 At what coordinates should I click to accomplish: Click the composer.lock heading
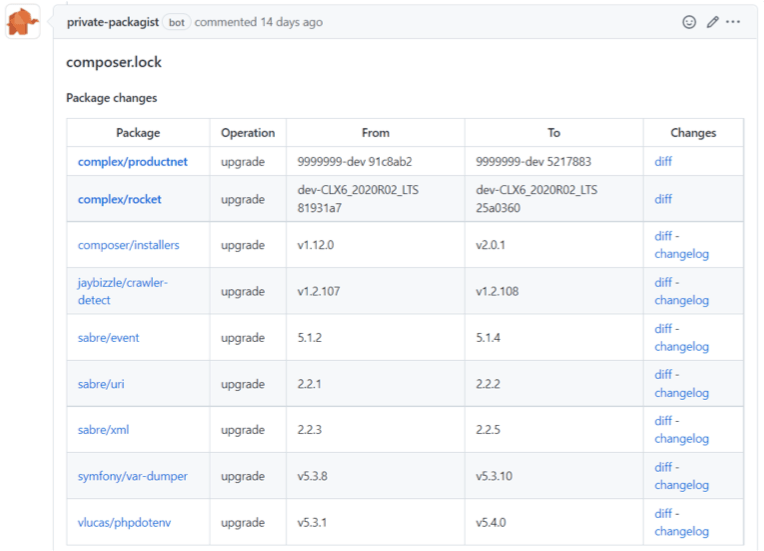point(114,62)
